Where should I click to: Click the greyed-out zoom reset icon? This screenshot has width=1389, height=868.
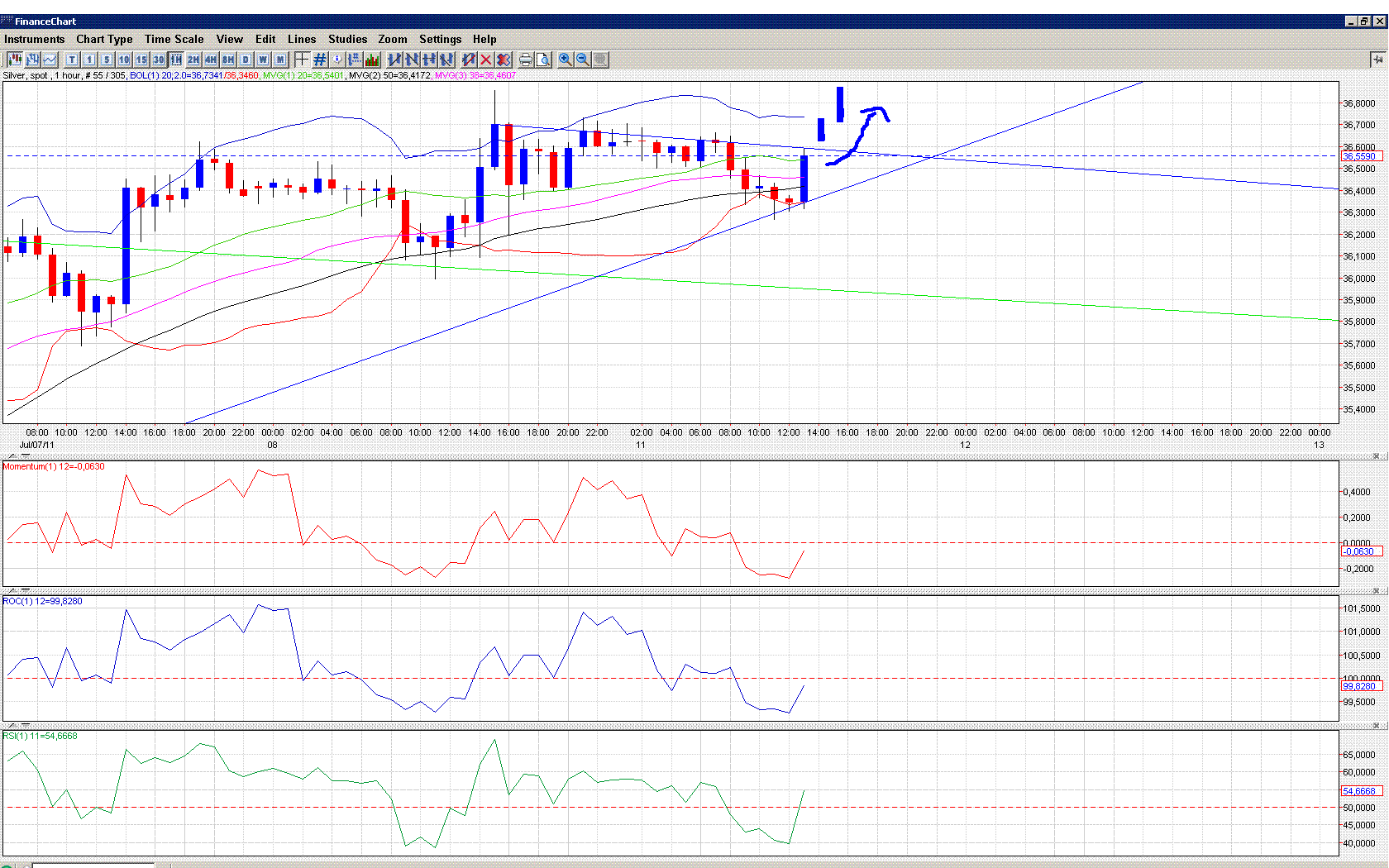tap(600, 60)
